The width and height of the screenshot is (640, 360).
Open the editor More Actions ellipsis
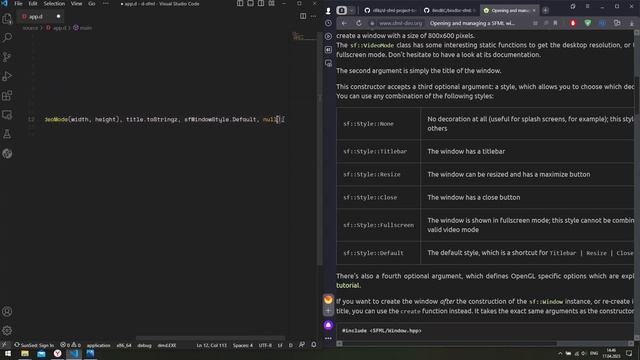(313, 16)
